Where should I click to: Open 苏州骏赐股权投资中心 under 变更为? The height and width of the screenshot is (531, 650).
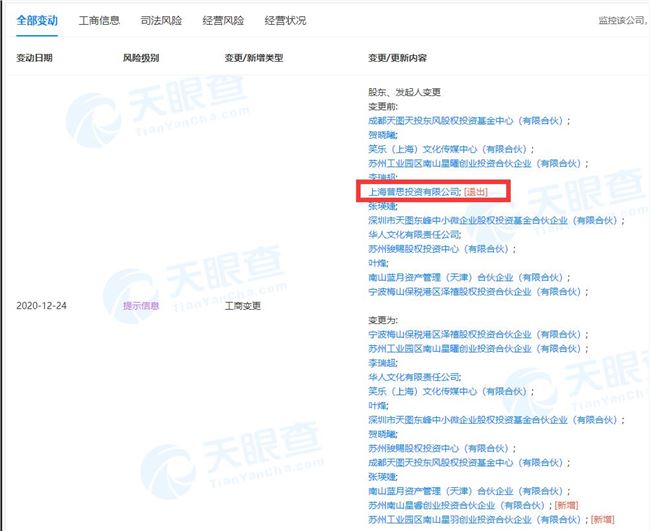tap(438, 448)
